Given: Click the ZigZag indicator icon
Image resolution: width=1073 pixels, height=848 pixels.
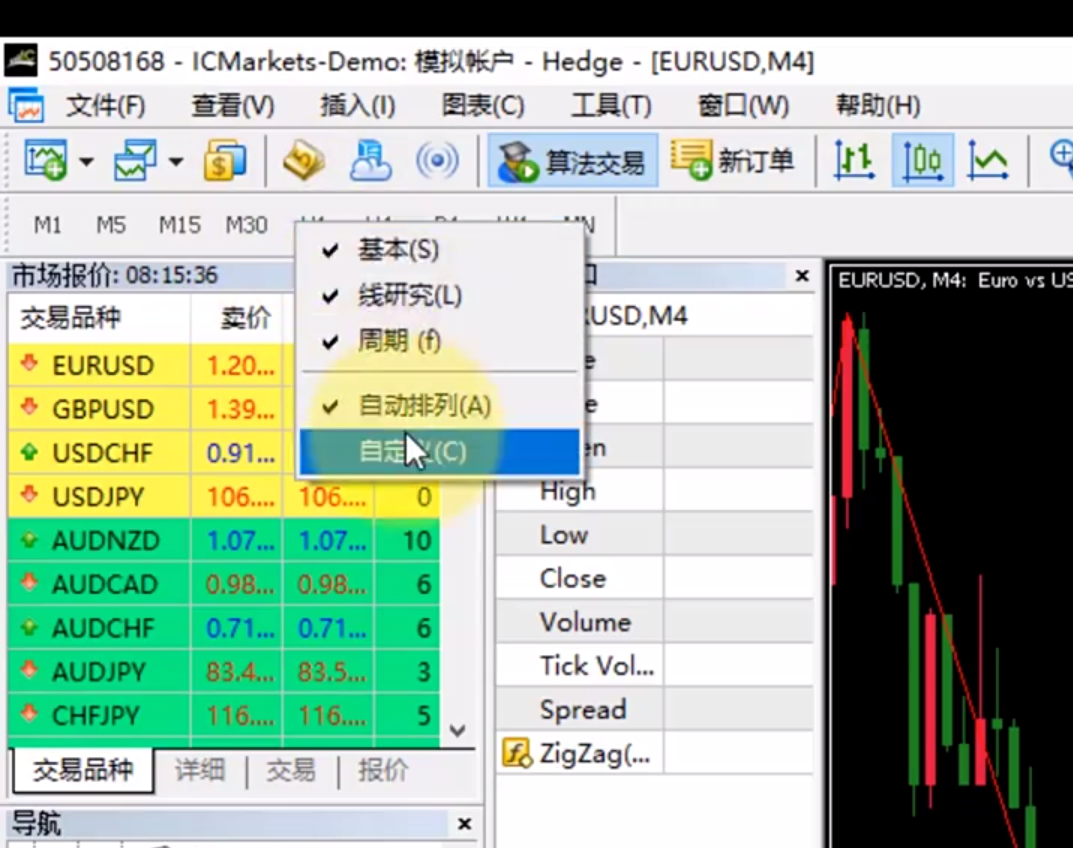Looking at the screenshot, I should pyautogui.click(x=517, y=753).
